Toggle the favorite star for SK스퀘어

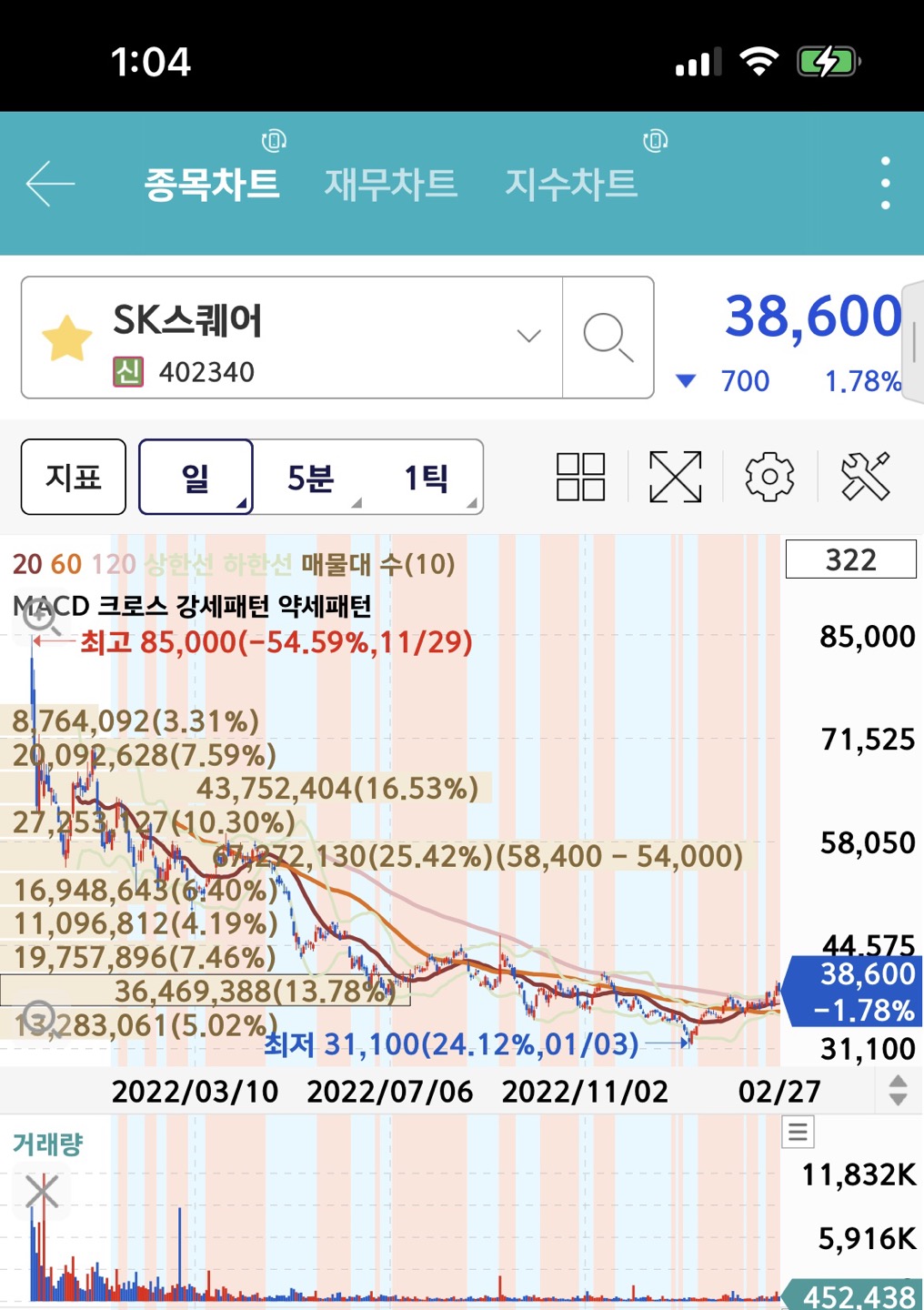point(67,338)
